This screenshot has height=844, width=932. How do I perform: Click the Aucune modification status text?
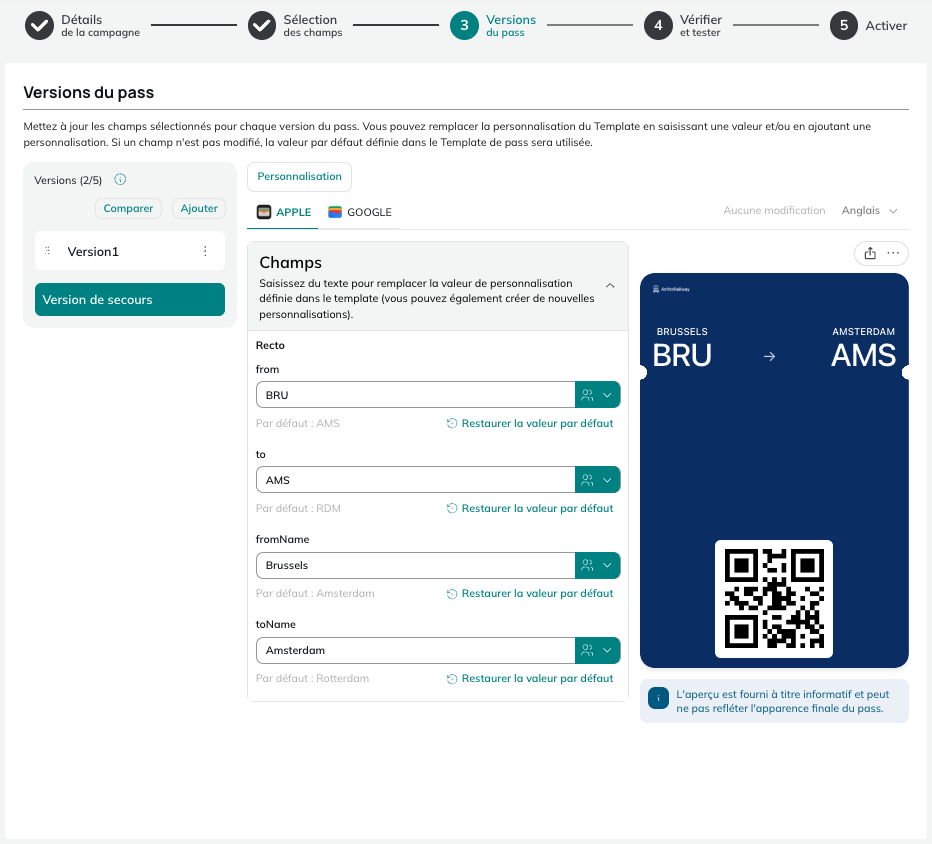pos(774,210)
